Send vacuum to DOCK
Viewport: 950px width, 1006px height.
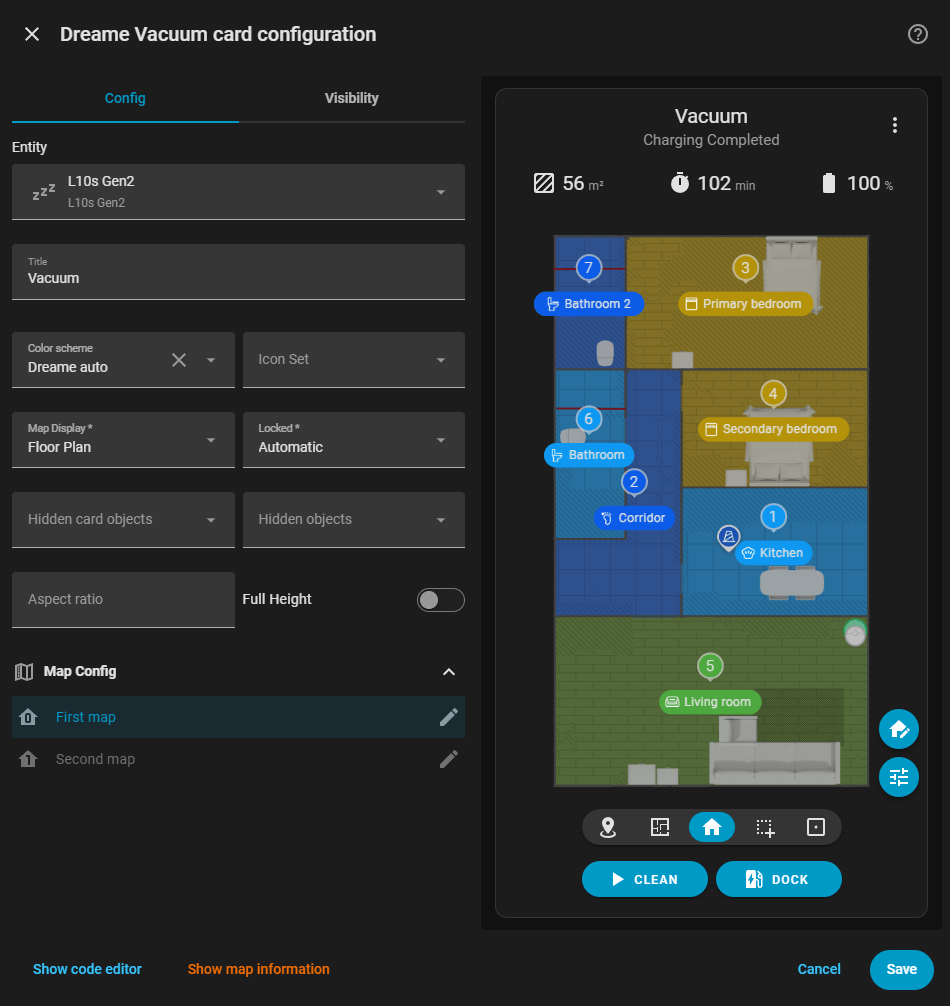pyautogui.click(x=778, y=879)
